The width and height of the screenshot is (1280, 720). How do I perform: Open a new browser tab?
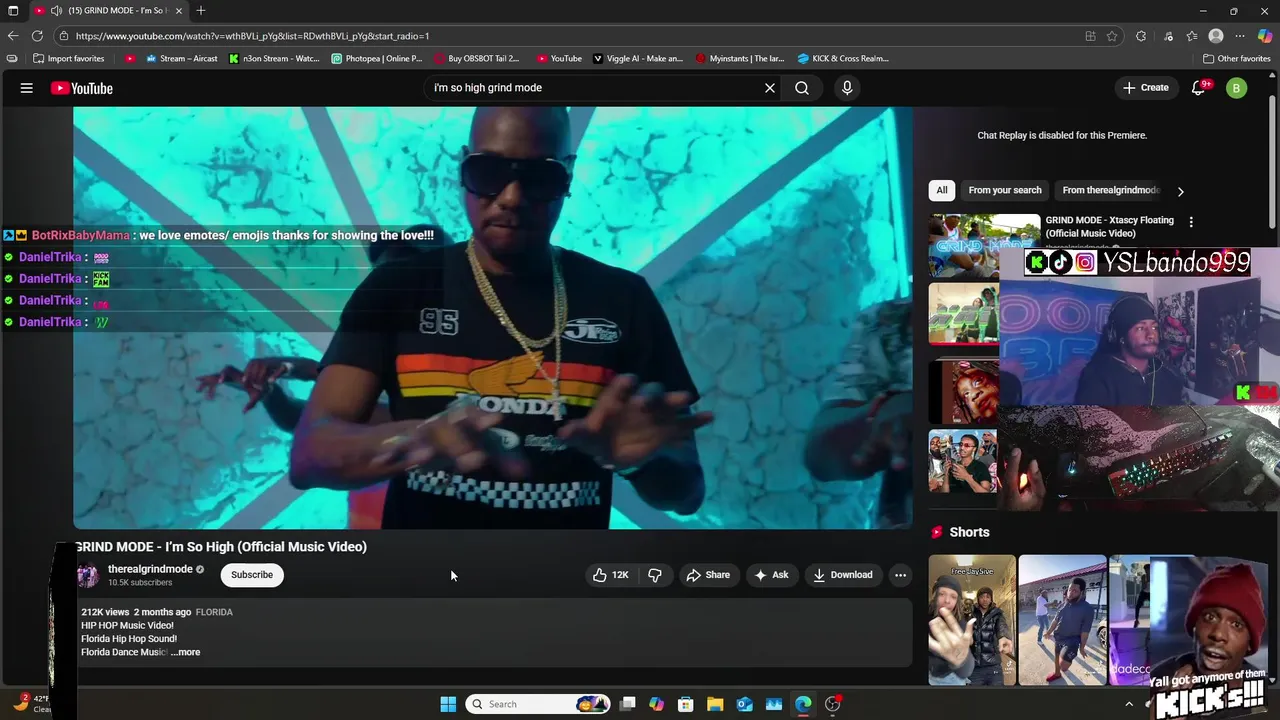coord(201,11)
